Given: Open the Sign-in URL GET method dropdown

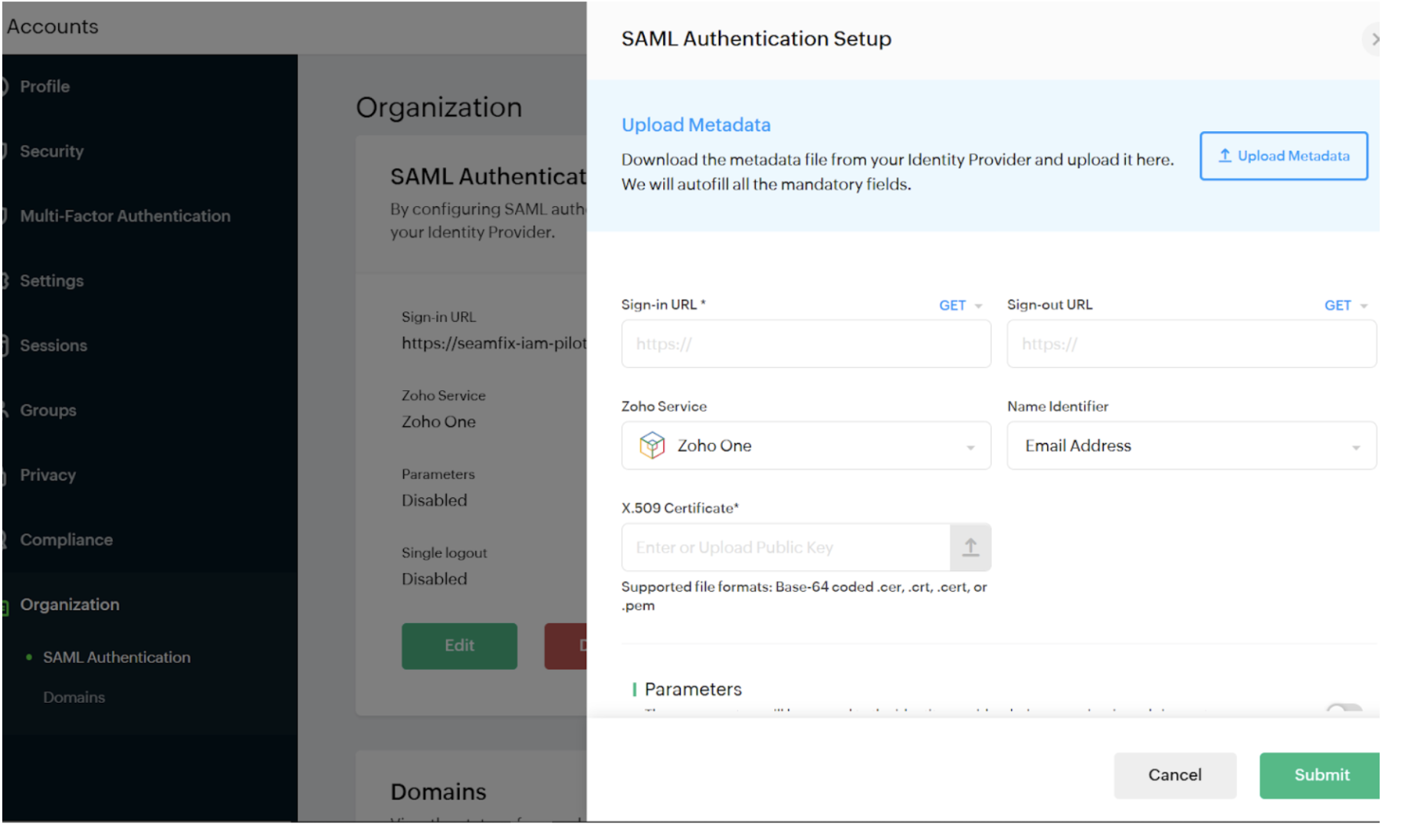Looking at the screenshot, I should [960, 305].
